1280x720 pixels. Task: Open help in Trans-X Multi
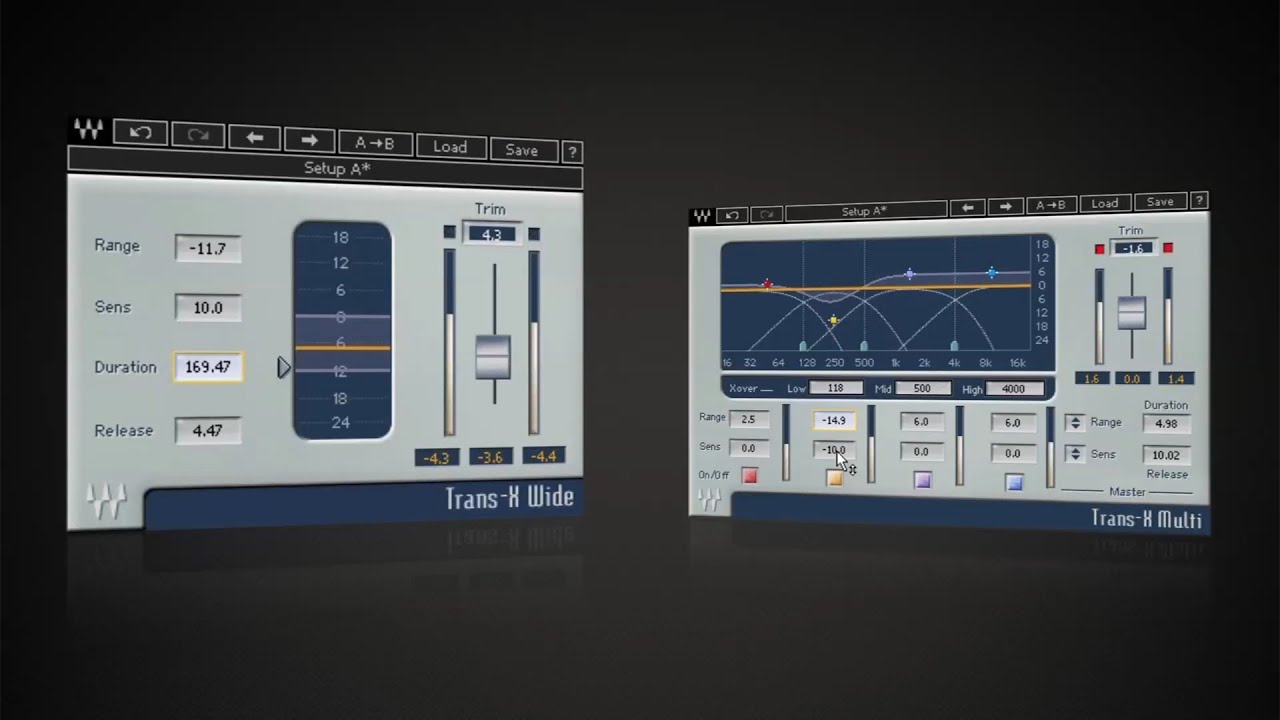click(1200, 200)
